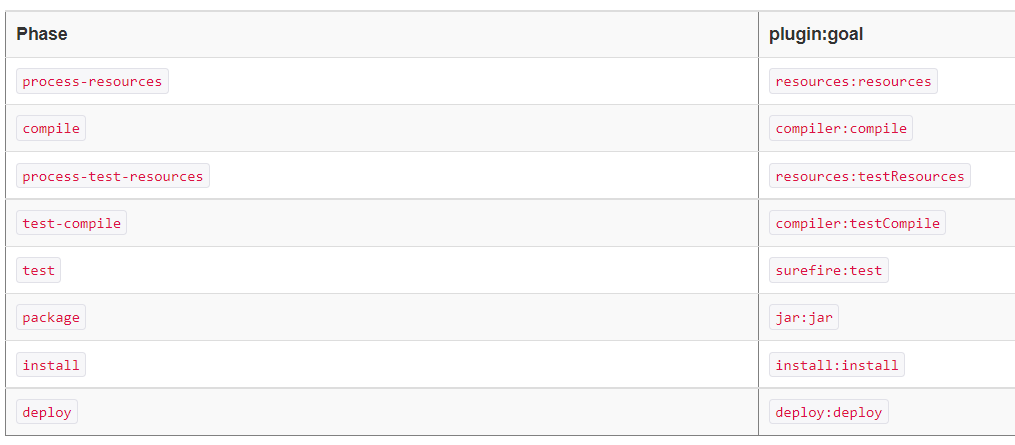Select the deploy phase tag

pyautogui.click(x=47, y=412)
